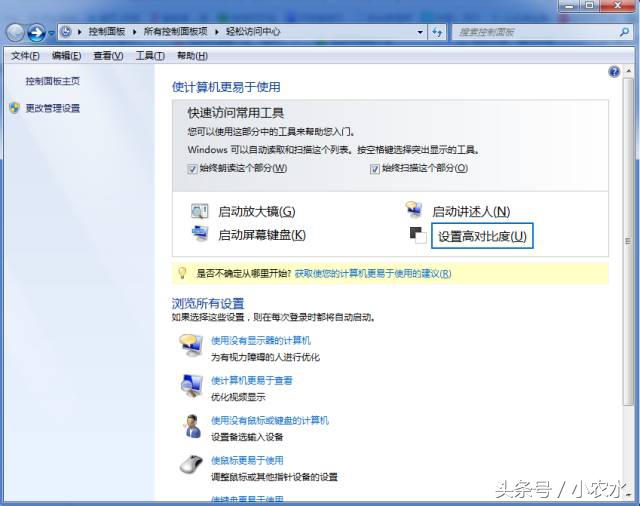Click the light bulb tip icon
Image resolution: width=640 pixels, height=506 pixels.
tap(182, 273)
